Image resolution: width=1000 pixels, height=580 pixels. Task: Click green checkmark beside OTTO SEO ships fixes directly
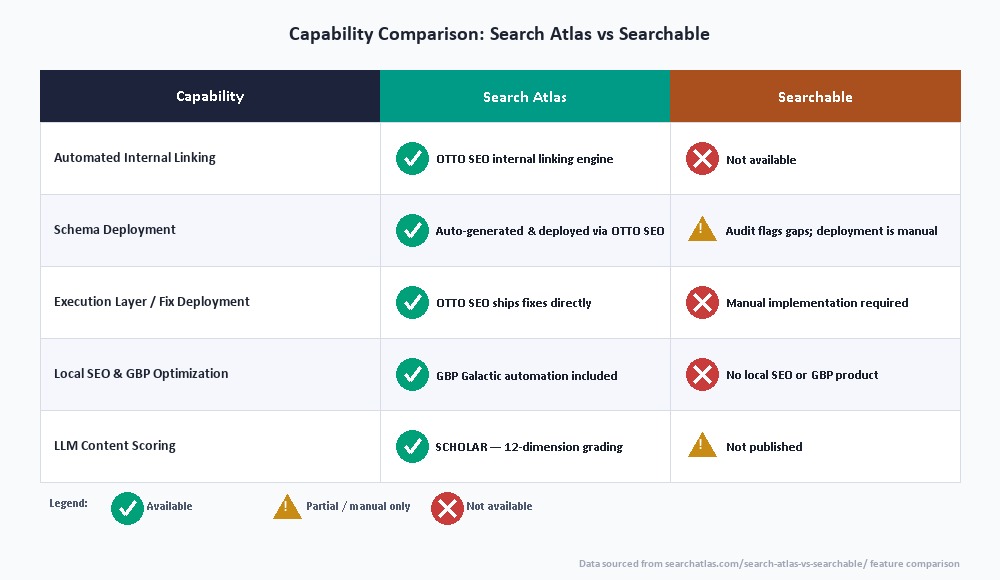[x=412, y=302]
